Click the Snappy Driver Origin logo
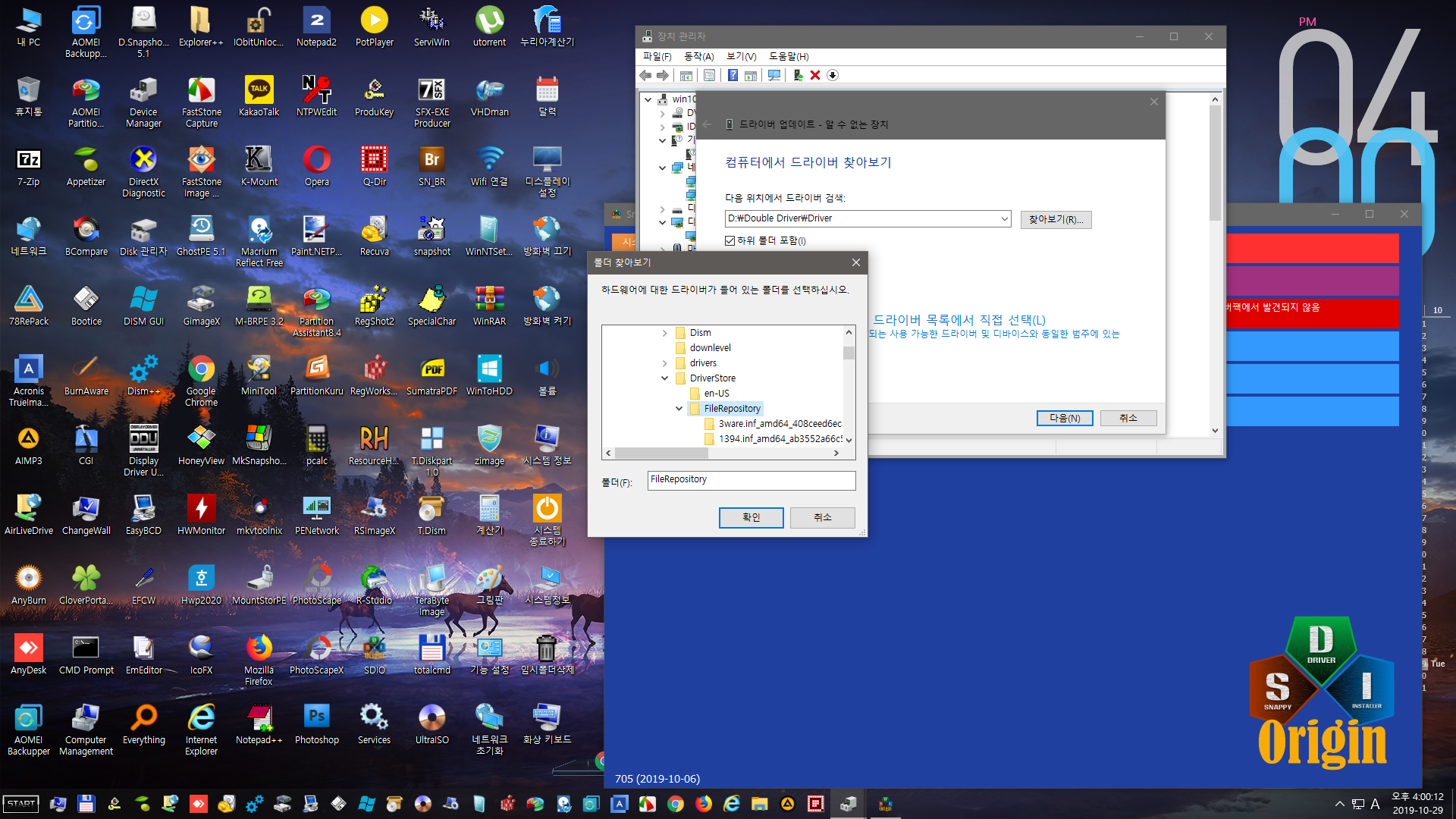 [1321, 693]
